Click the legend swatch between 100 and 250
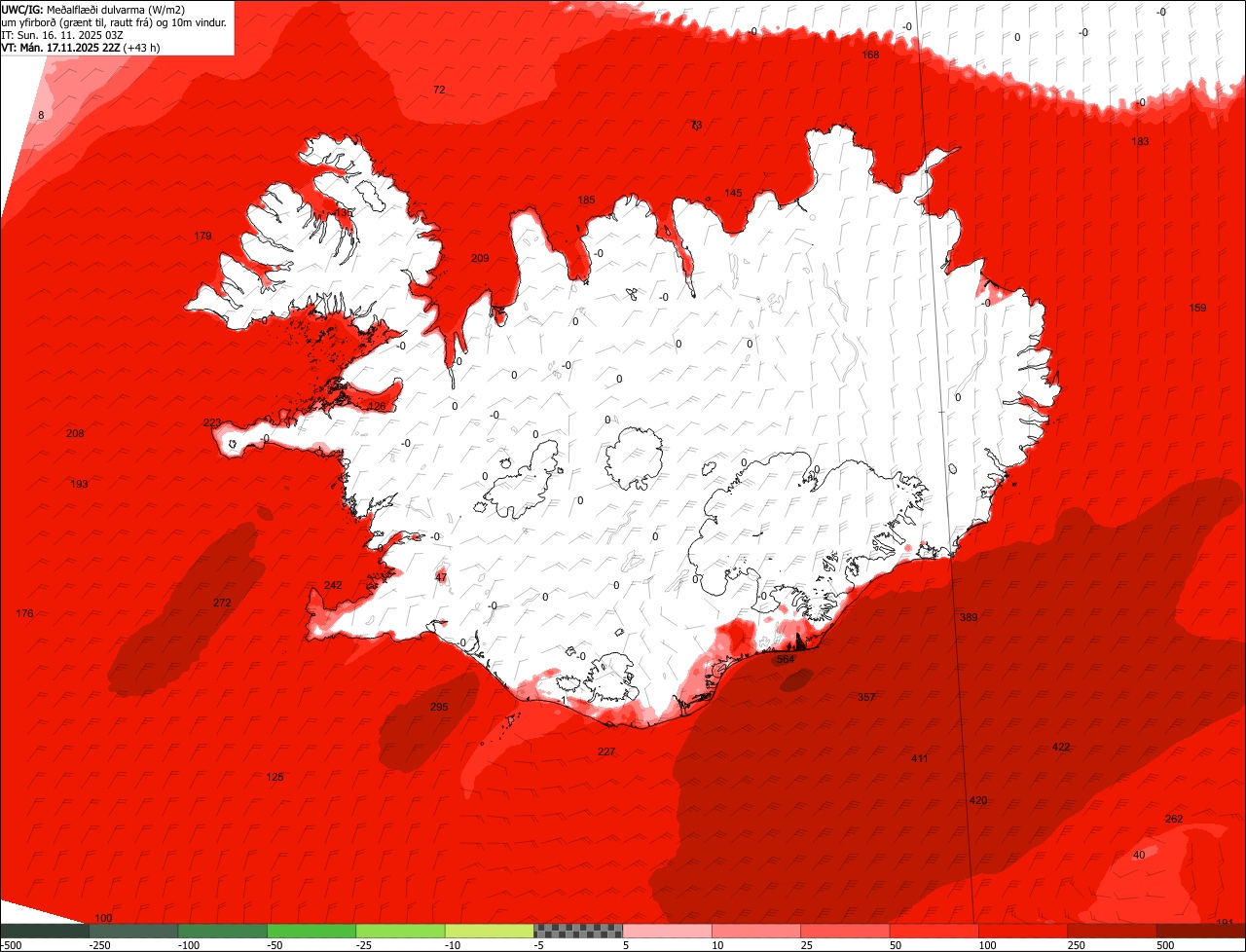 1023,930
